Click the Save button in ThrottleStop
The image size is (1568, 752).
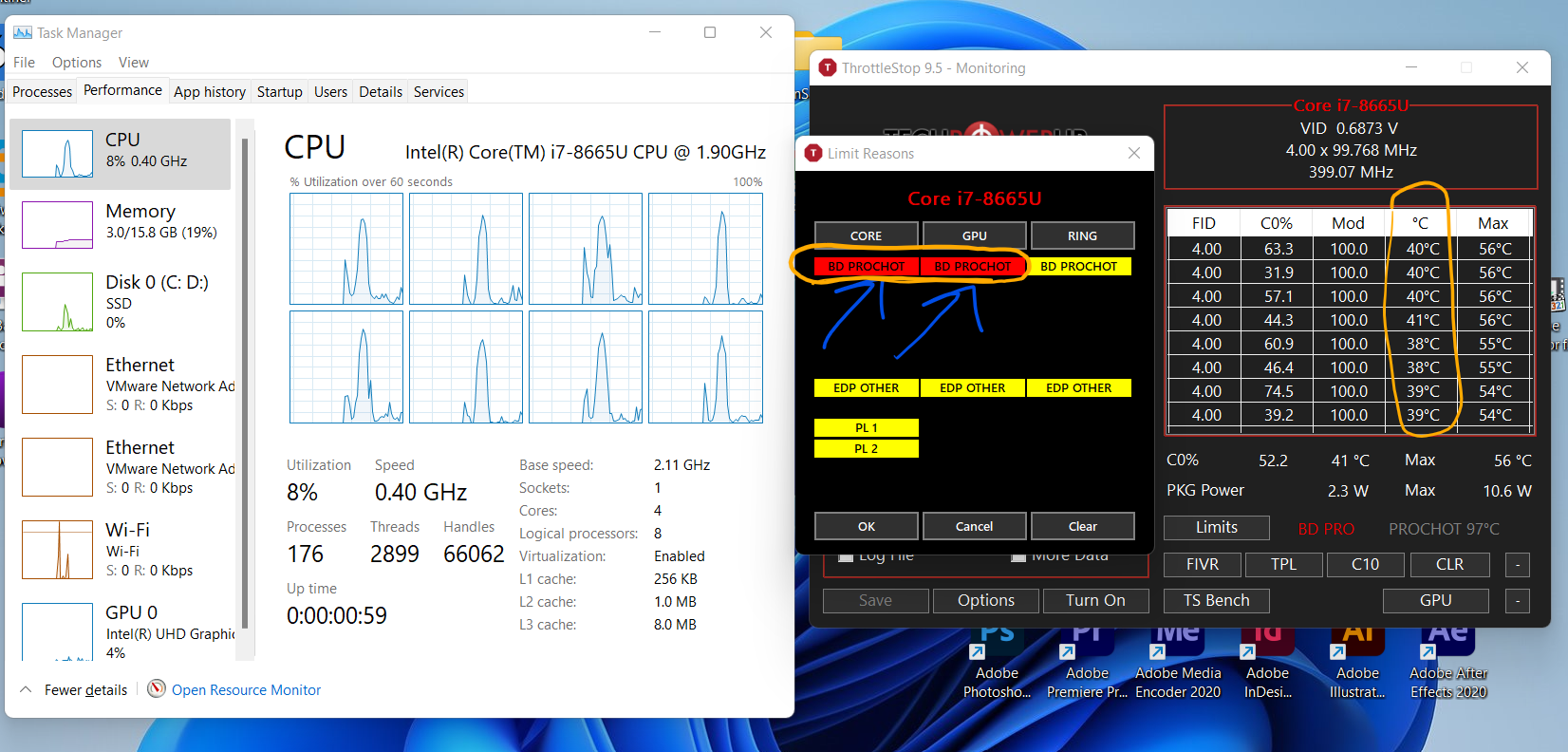tap(875, 600)
